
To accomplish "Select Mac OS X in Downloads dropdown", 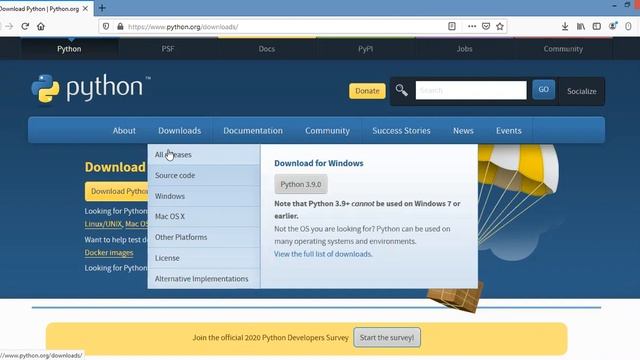I will tap(204, 216).
